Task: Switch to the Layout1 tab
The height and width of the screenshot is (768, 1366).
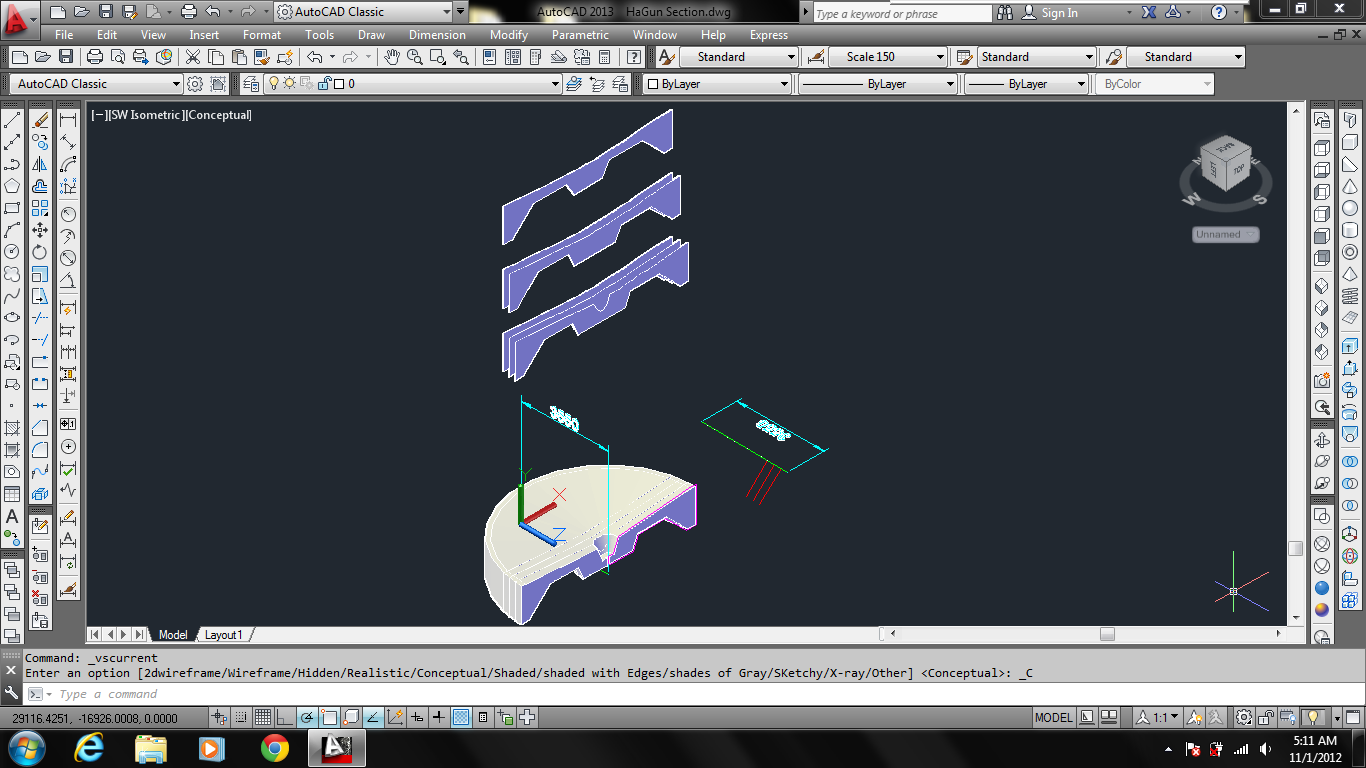Action: (x=223, y=635)
